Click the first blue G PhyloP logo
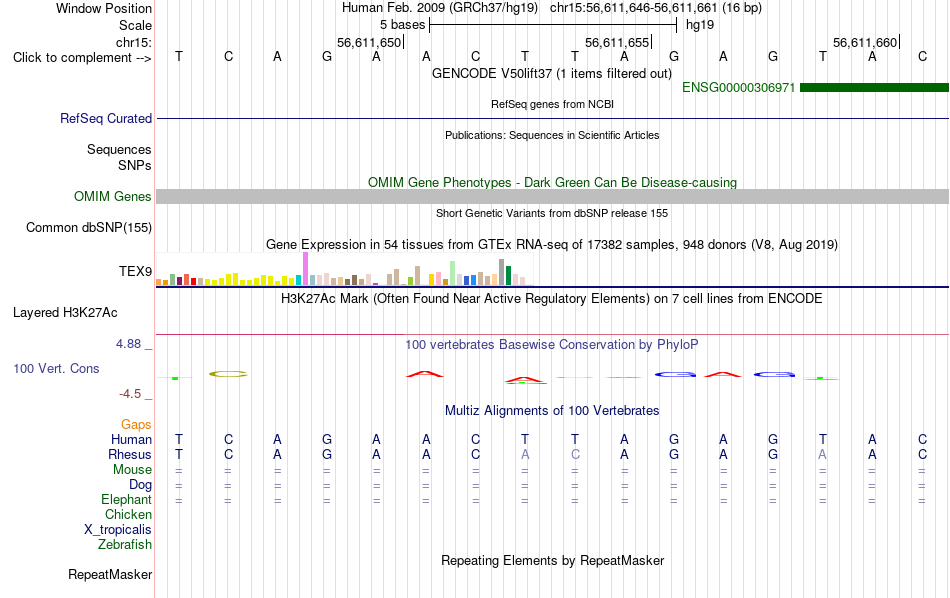 click(x=676, y=374)
